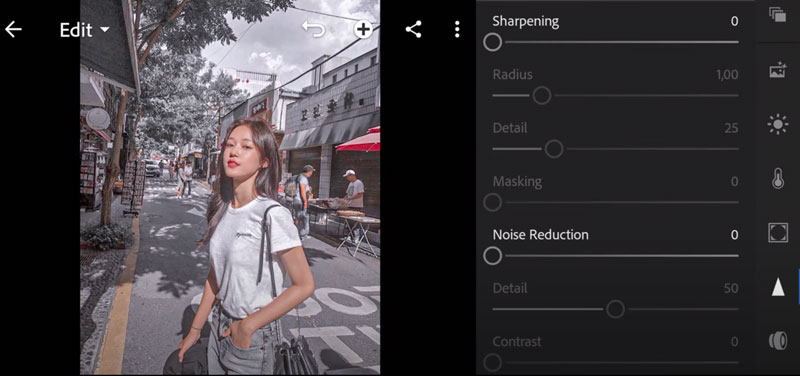Select the Detail value 25
This screenshot has height=376, width=800.
(731, 128)
